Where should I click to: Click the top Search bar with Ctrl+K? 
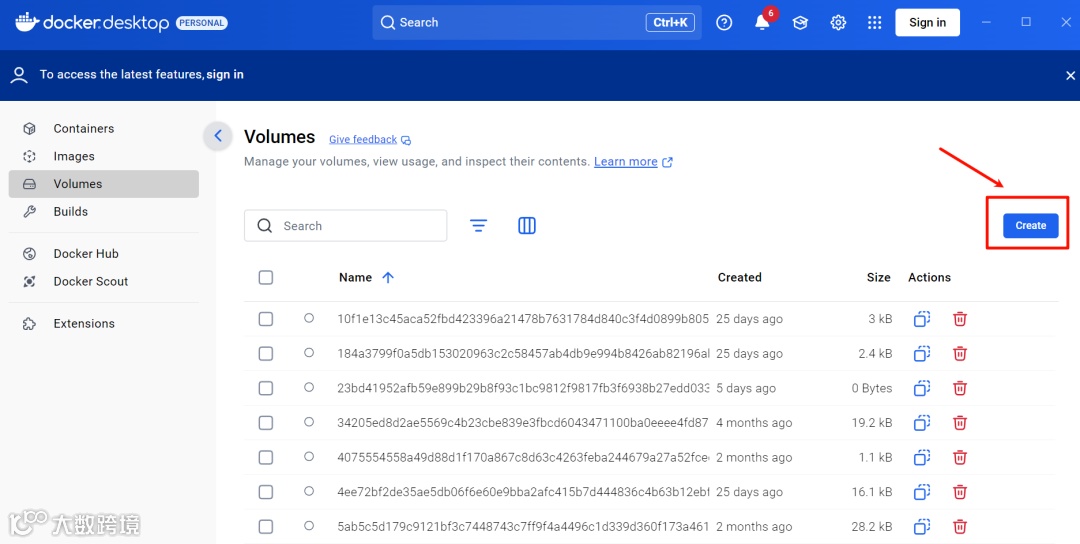[x=537, y=23]
